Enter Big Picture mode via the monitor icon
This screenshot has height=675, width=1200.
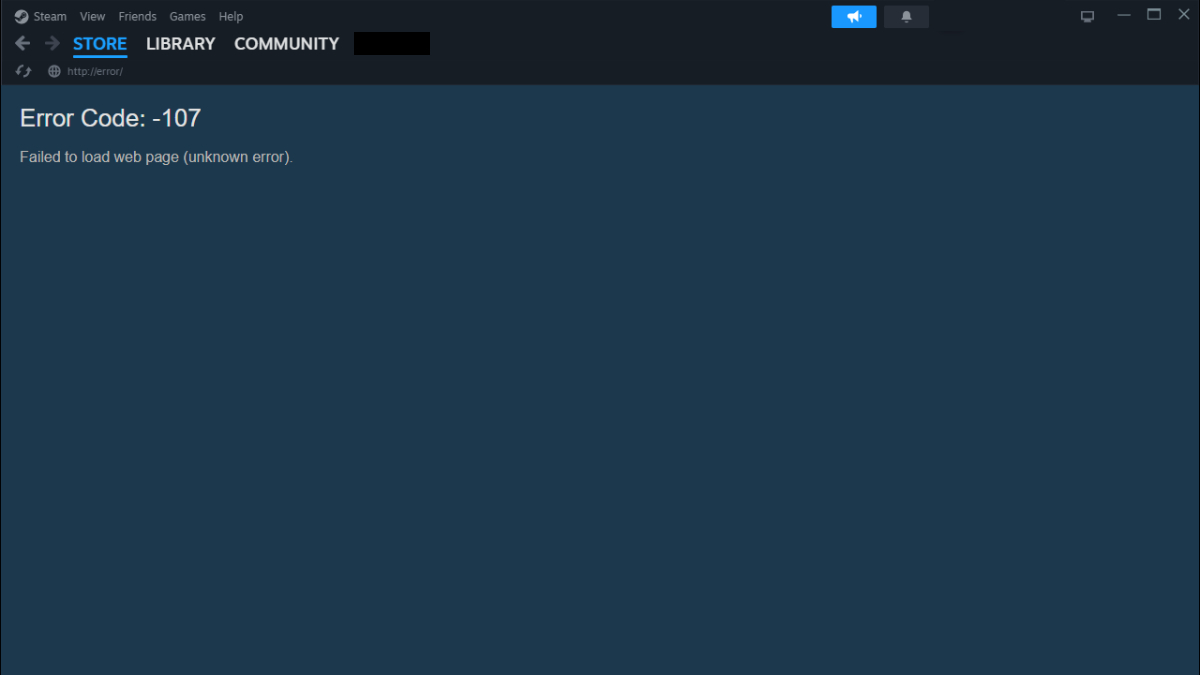point(1087,15)
